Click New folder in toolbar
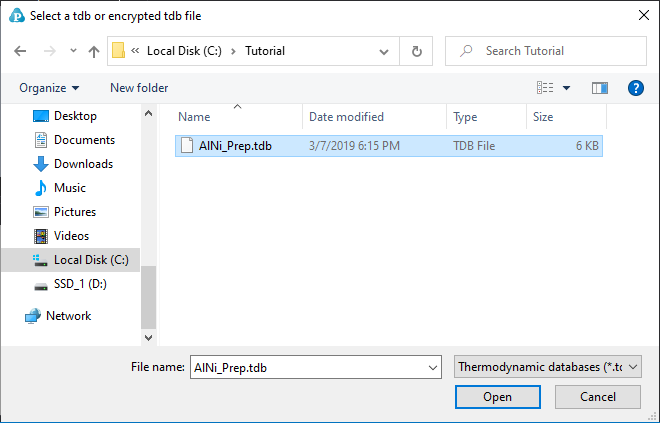Viewport: 660px width, 423px height. (139, 88)
